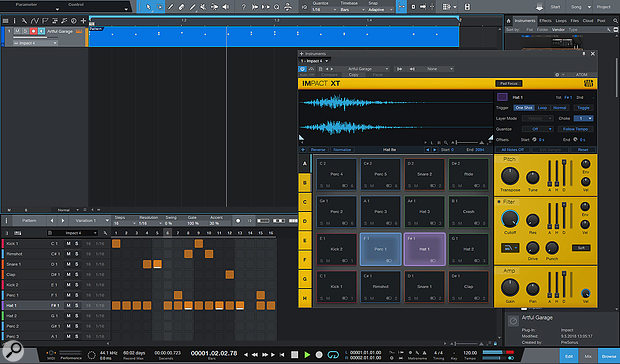This screenshot has height=364, width=620.
Task: Open the track list icon above tracks
Action: pos(6,21)
